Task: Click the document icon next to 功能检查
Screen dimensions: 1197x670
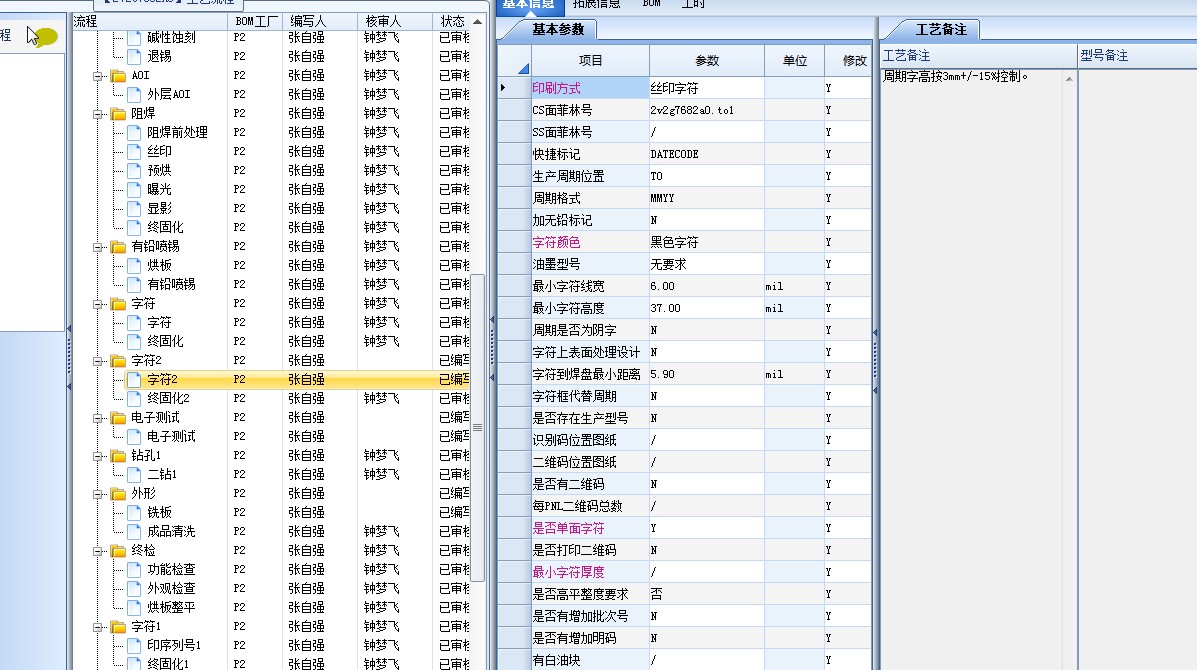Action: (x=134, y=569)
